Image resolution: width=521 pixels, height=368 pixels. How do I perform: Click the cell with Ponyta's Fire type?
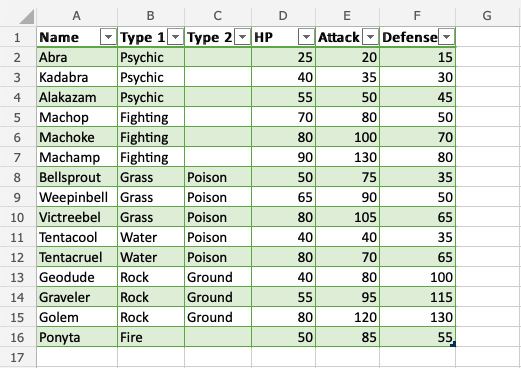tap(151, 337)
